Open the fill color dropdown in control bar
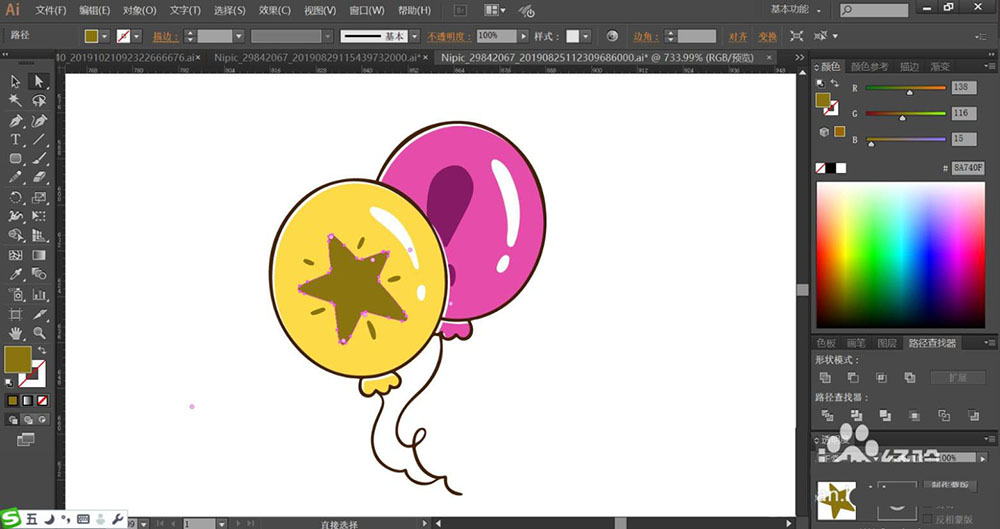The image size is (1000, 529). [105, 36]
